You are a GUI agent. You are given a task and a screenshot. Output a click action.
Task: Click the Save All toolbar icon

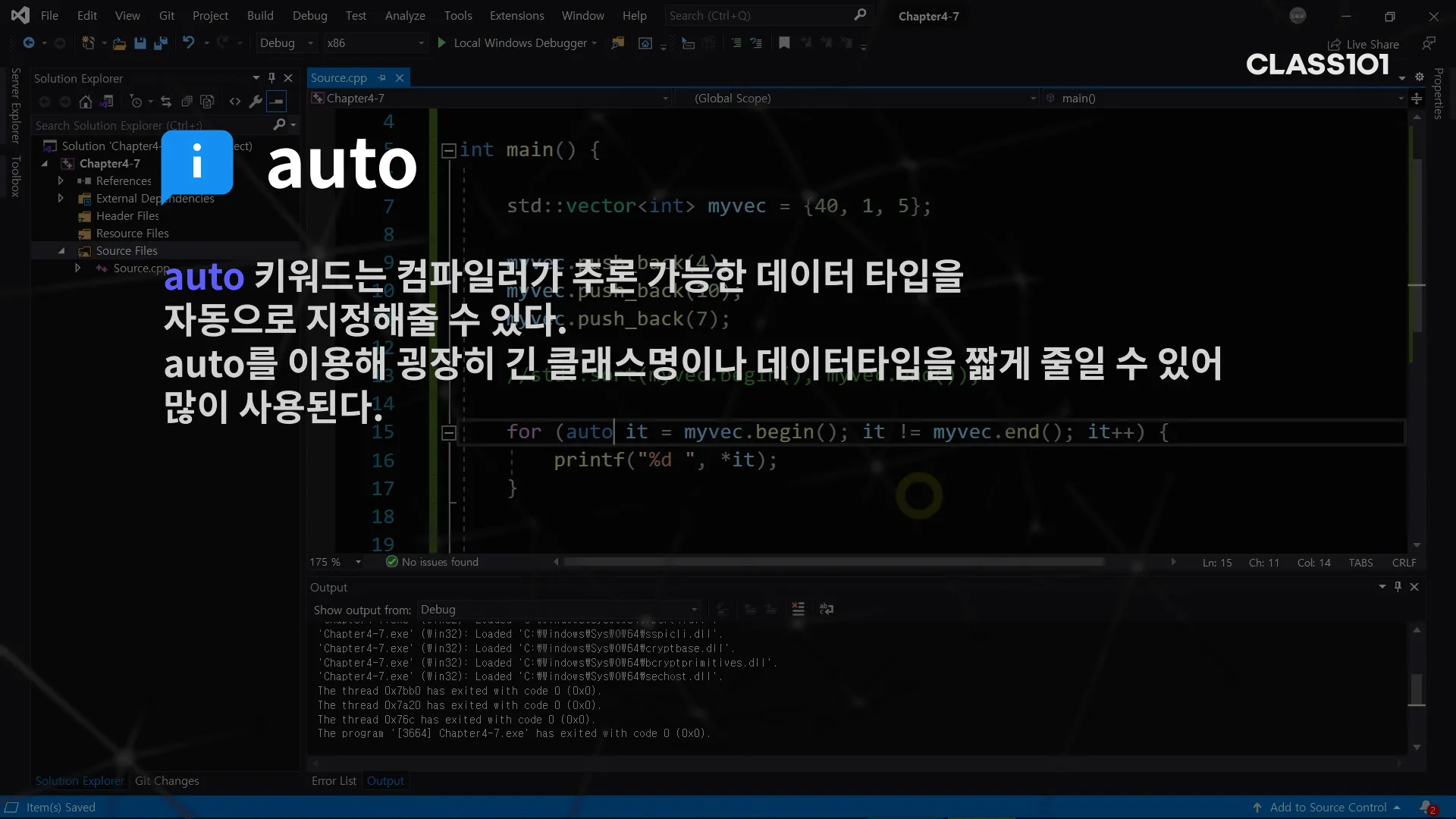click(x=160, y=43)
